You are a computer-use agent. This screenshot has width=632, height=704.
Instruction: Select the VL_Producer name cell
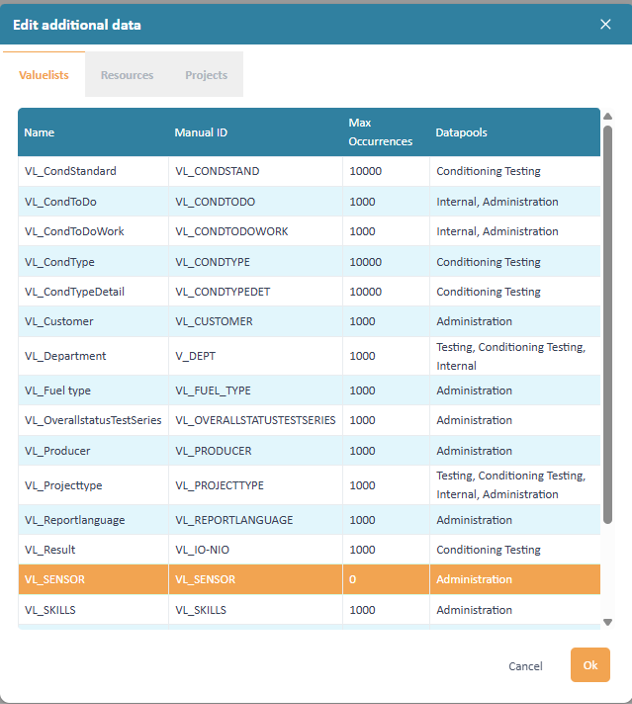point(93,451)
